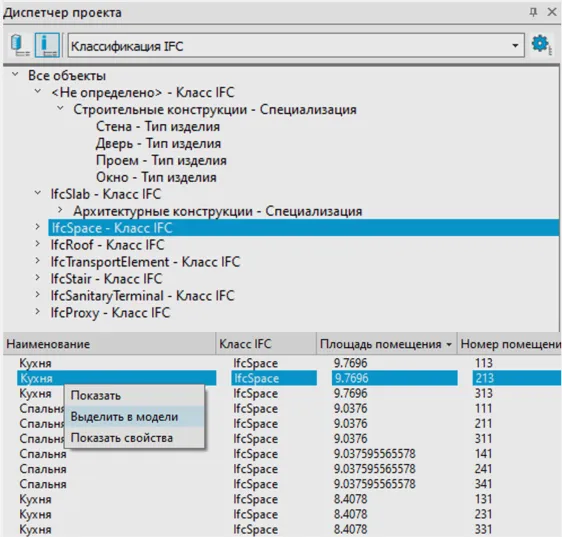This screenshot has height=537, width=562.
Task: Expand the IfcTransportElement class node
Action: (x=37, y=261)
